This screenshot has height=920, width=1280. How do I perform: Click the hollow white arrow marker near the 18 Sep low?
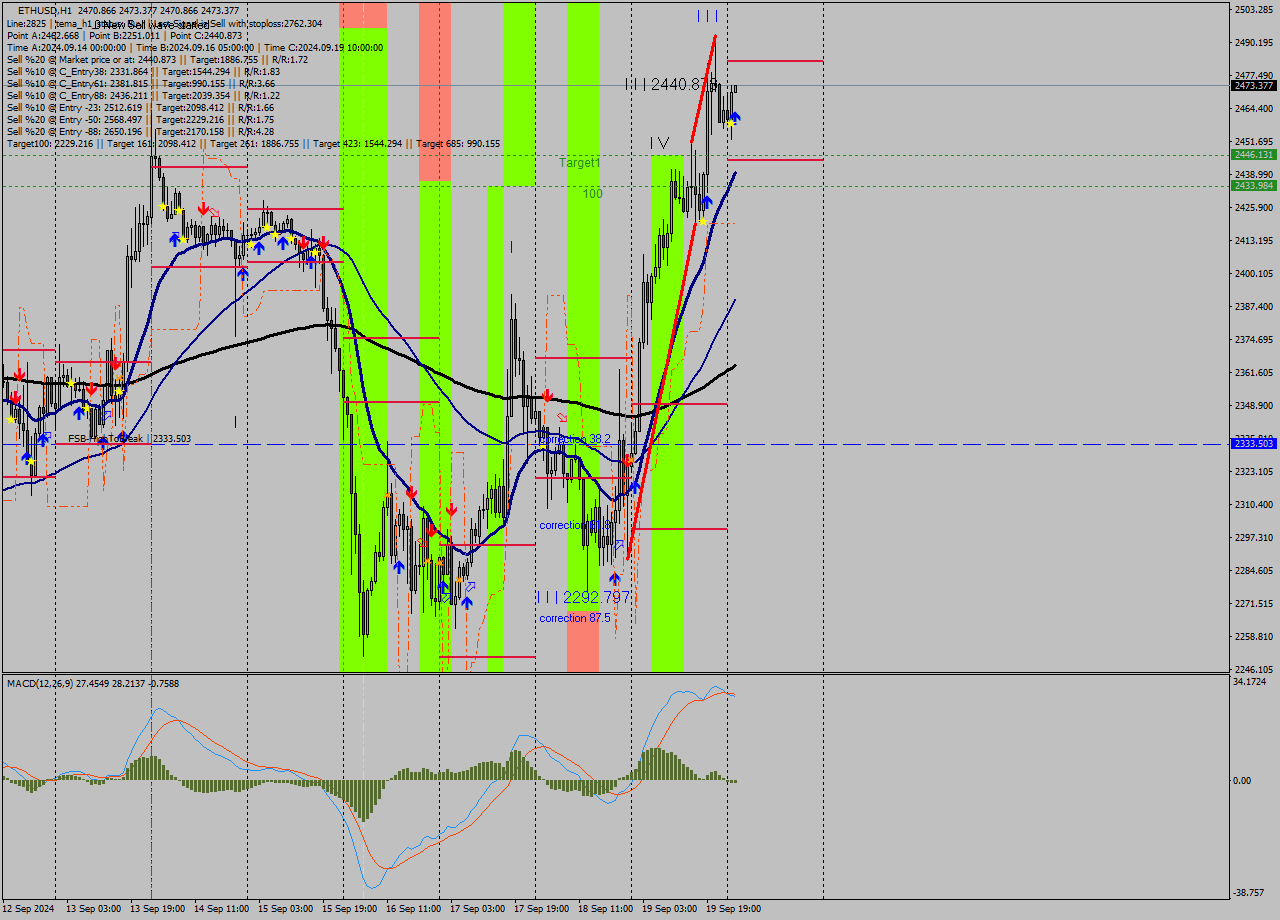coord(619,543)
